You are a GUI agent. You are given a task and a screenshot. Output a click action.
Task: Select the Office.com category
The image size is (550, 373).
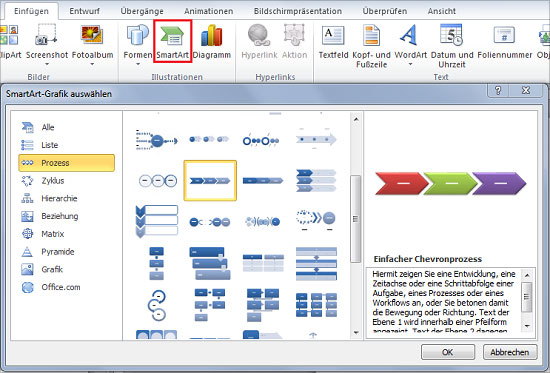66,287
